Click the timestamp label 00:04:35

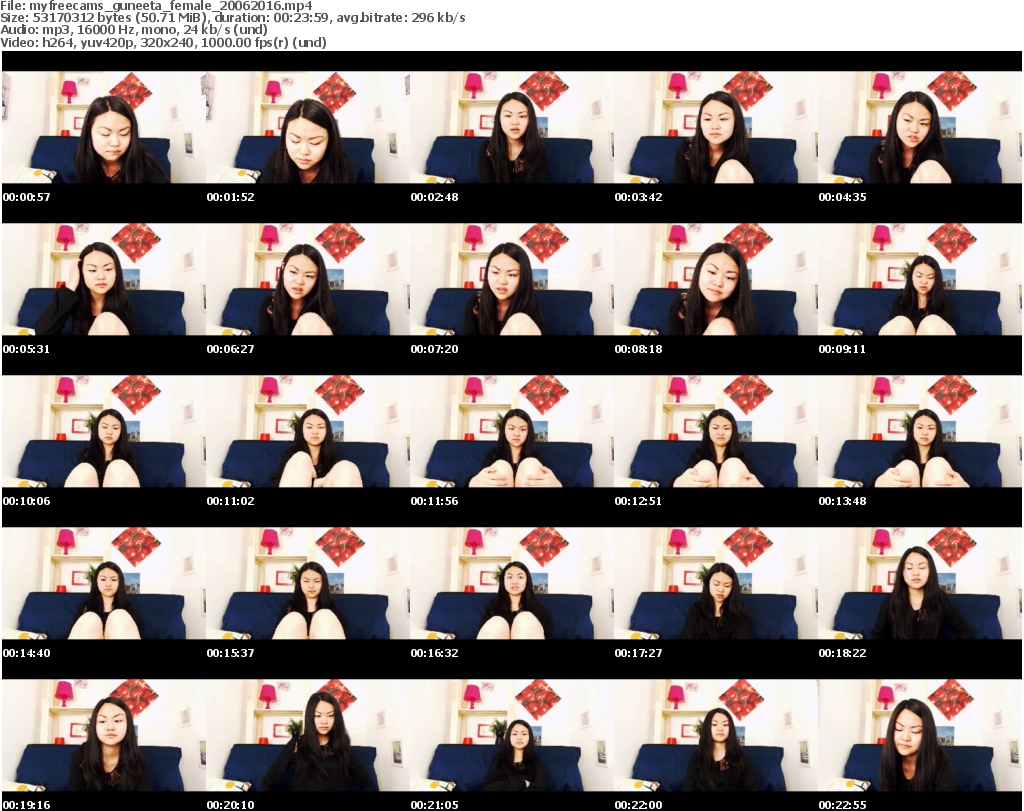click(x=842, y=197)
